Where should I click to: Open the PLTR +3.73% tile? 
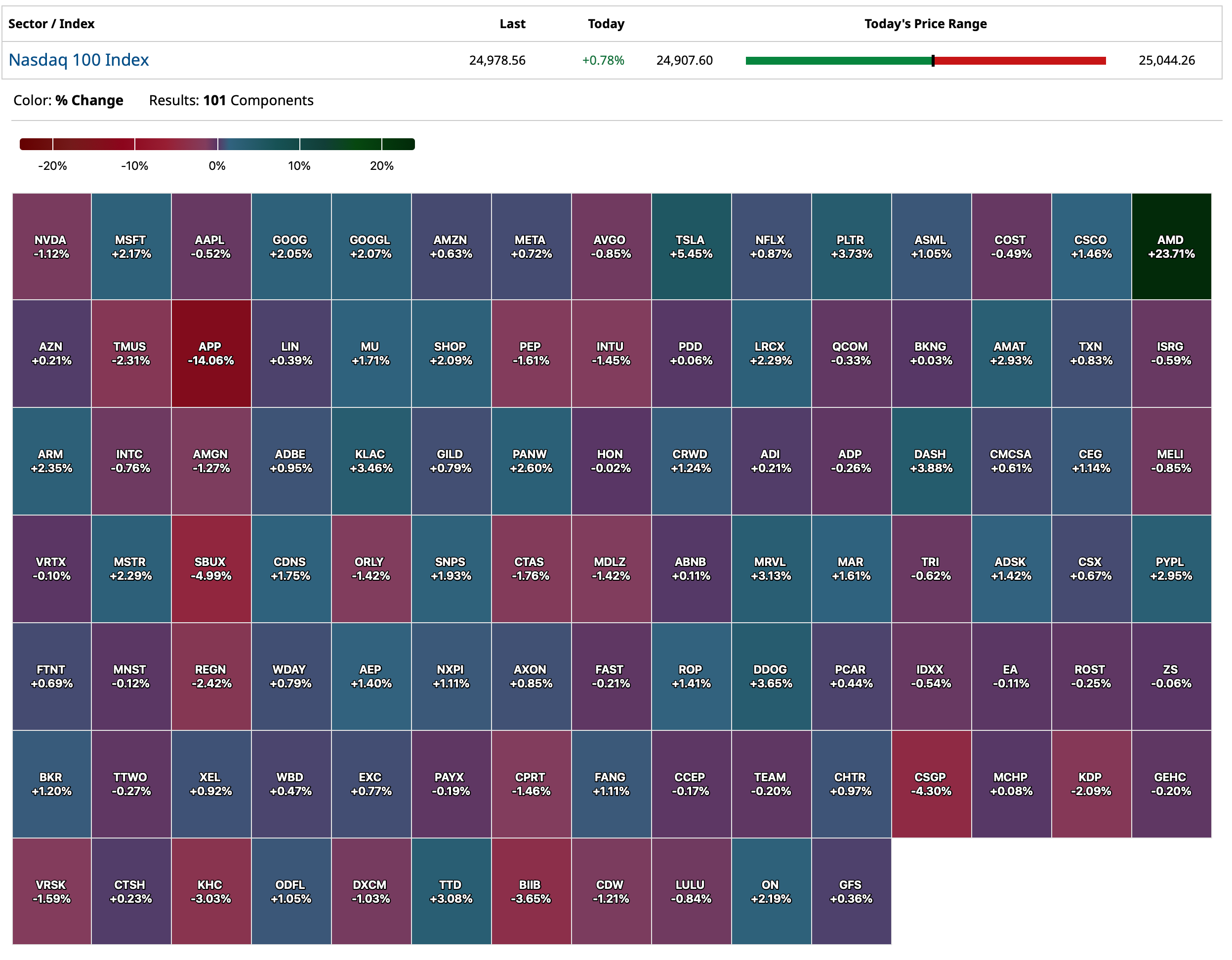[851, 246]
